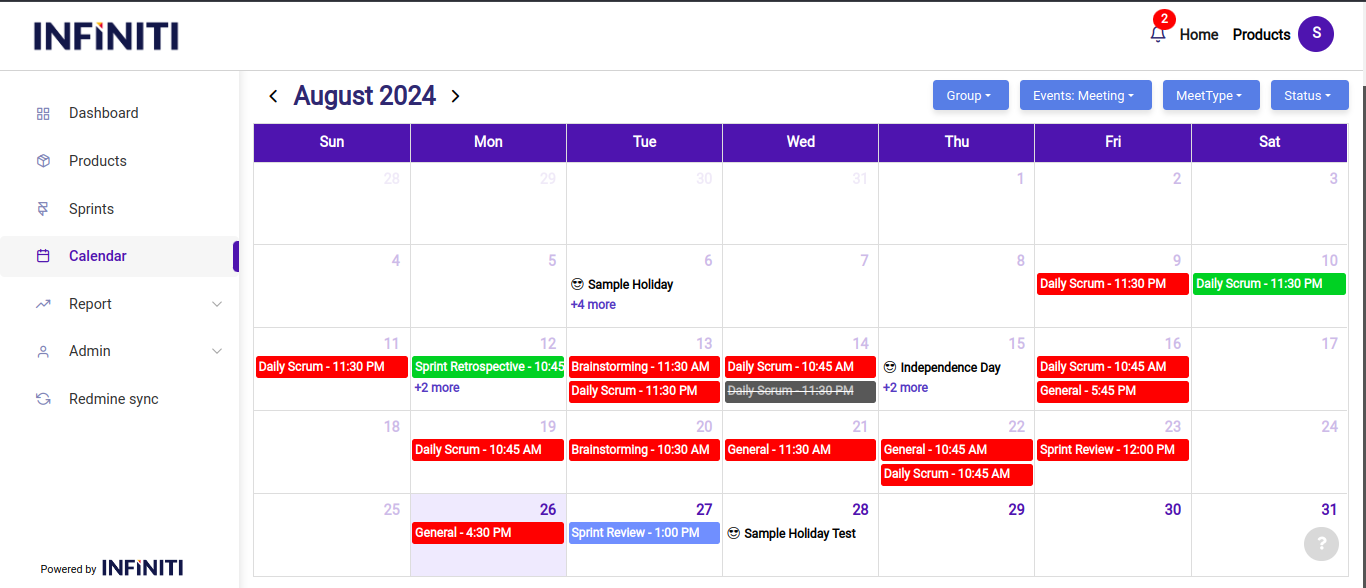This screenshot has height=588, width=1366.
Task: Open the help question mark button
Action: [x=1321, y=543]
